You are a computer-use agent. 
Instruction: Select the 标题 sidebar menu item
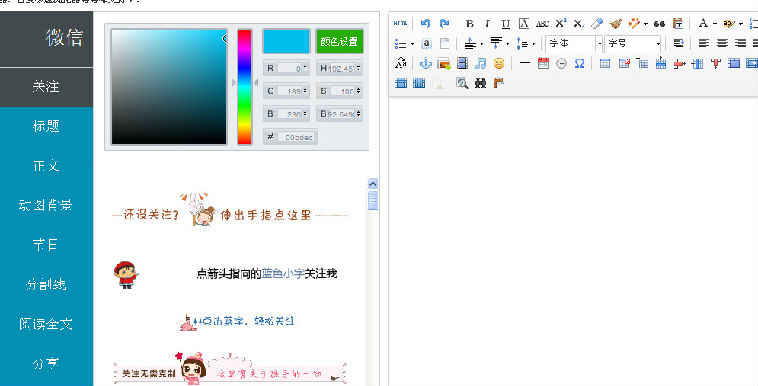[x=46, y=126]
